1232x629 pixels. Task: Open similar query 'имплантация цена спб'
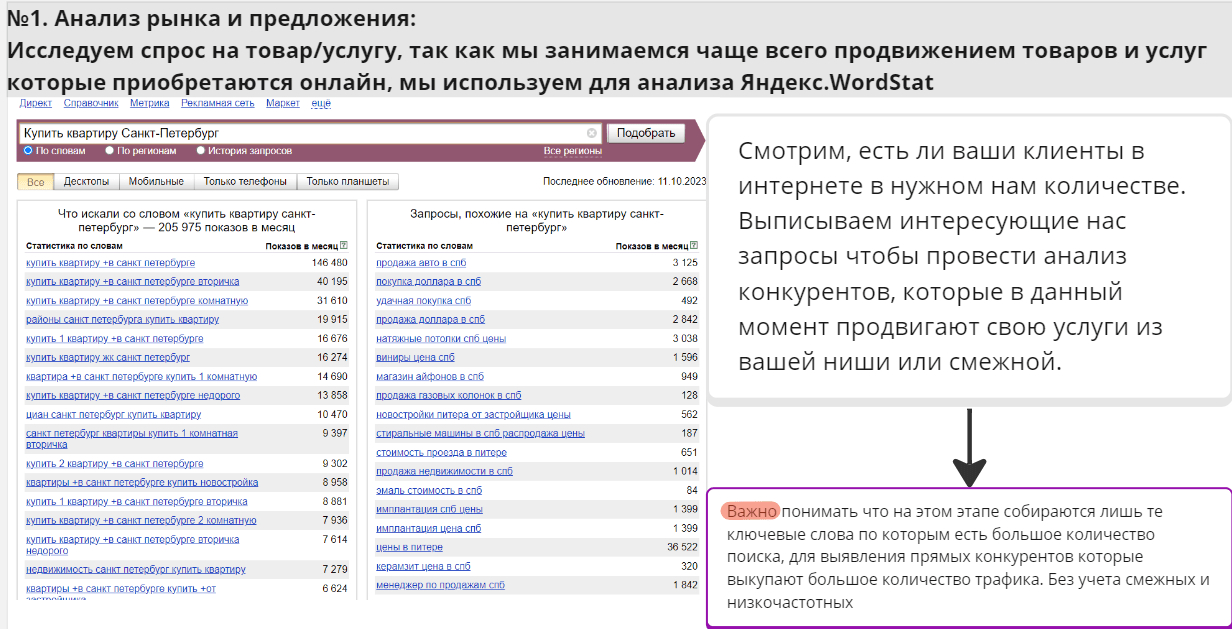coord(427,528)
